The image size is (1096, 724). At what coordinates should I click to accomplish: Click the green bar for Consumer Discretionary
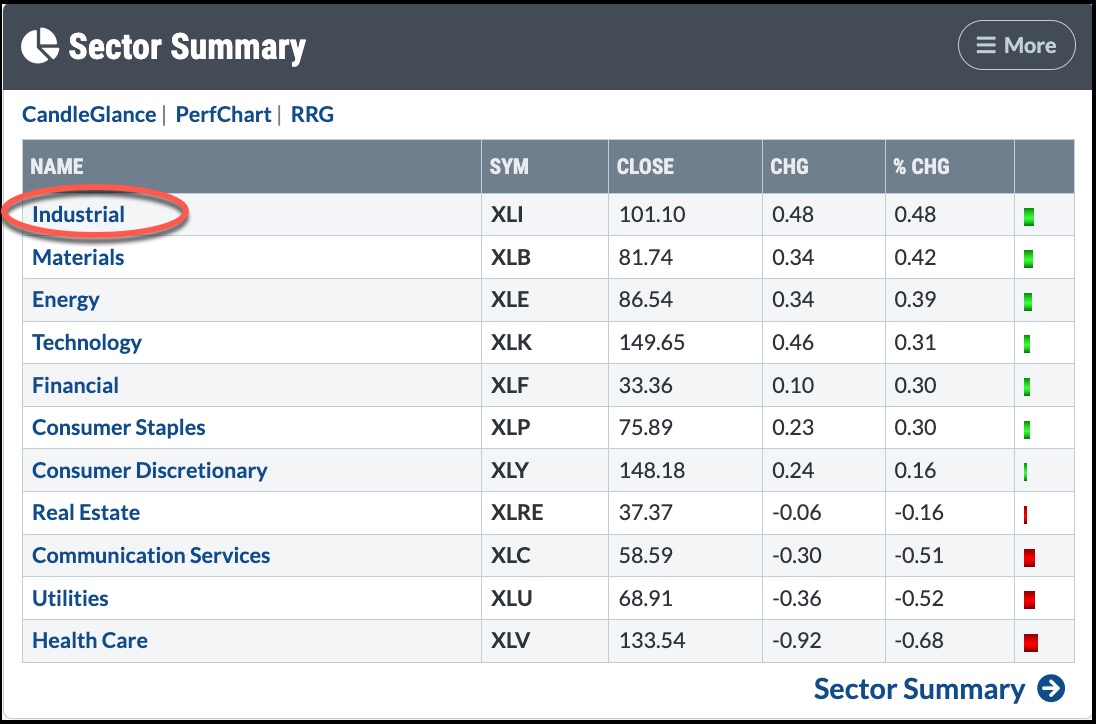pos(1026,472)
